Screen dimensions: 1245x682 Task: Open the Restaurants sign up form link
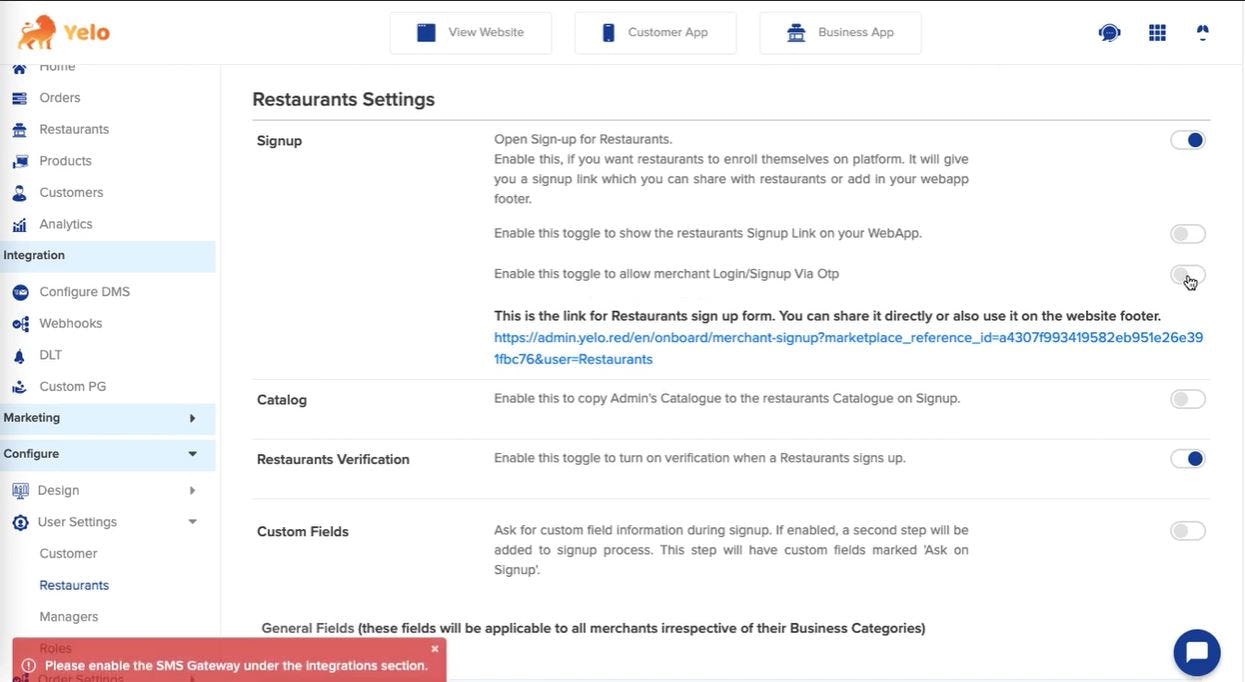847,337
